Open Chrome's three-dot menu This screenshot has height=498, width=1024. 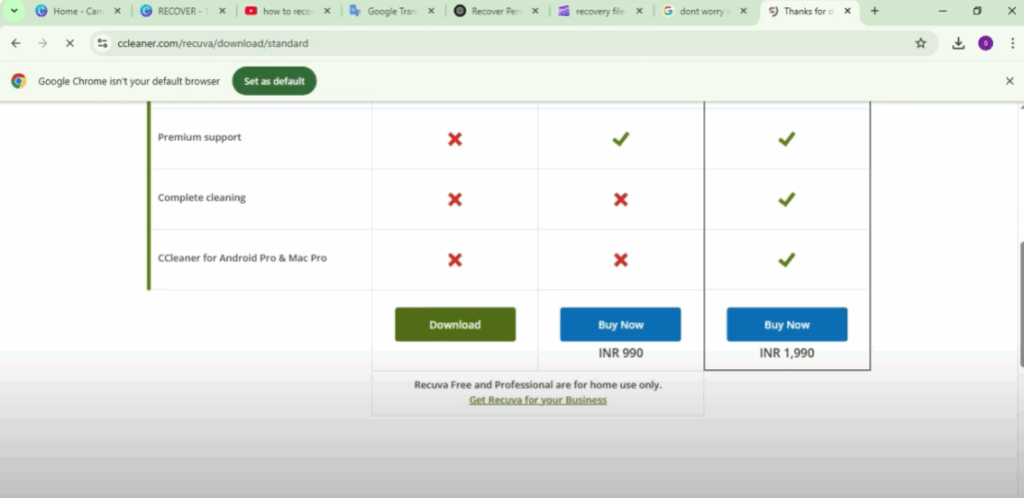[x=1010, y=44]
